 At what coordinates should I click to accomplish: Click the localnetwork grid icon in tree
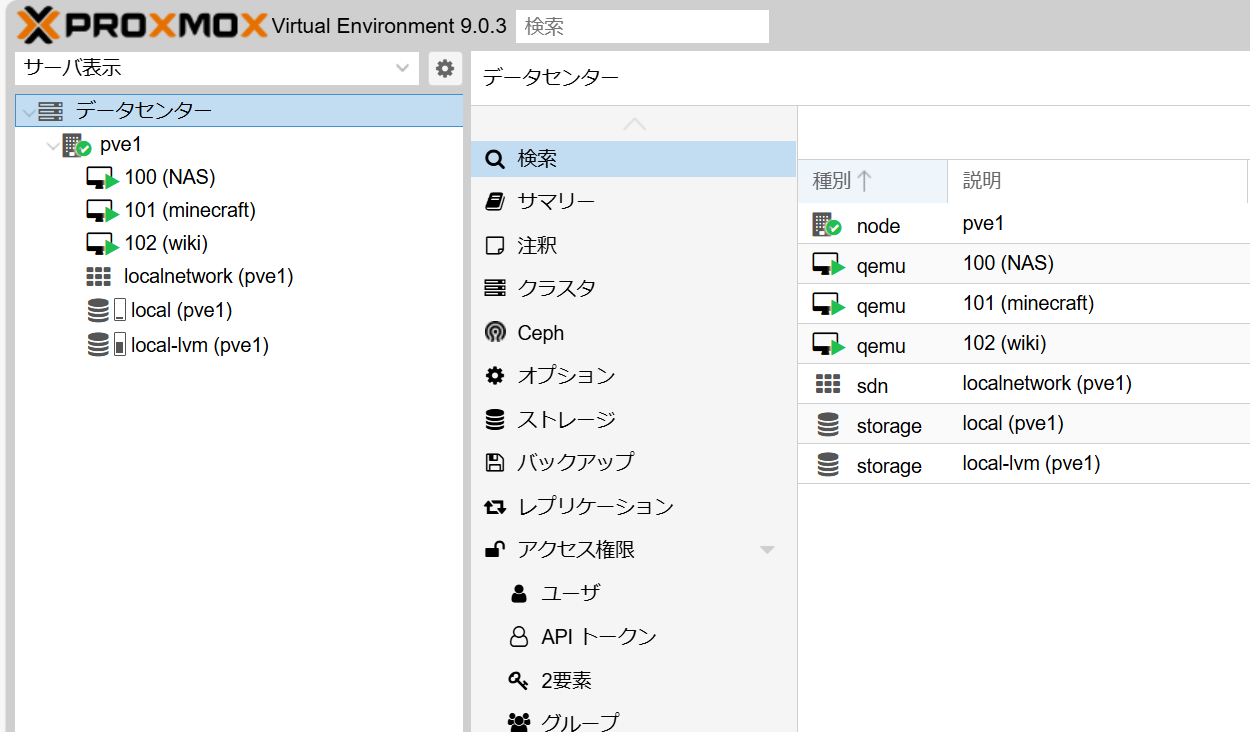pos(98,277)
